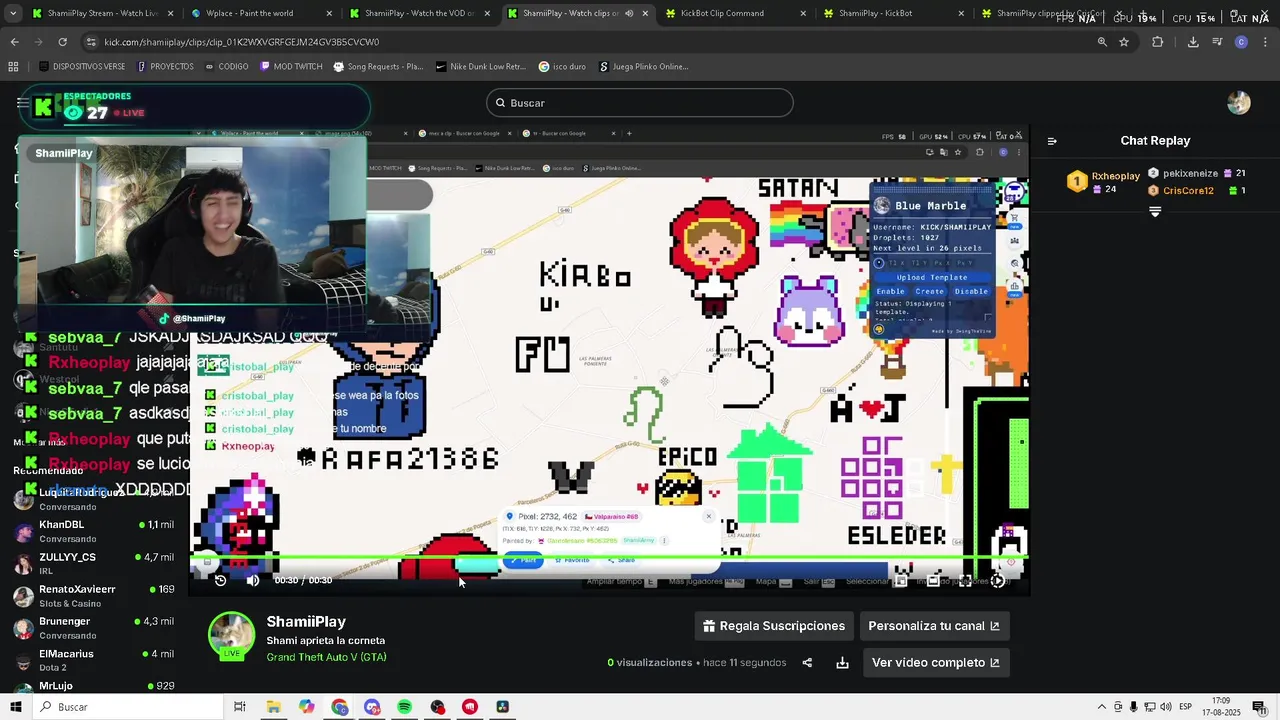Screen dimensions: 1280x720
Task: Open Rxheoplay top gifter entry in chat
Action: coord(1104,181)
